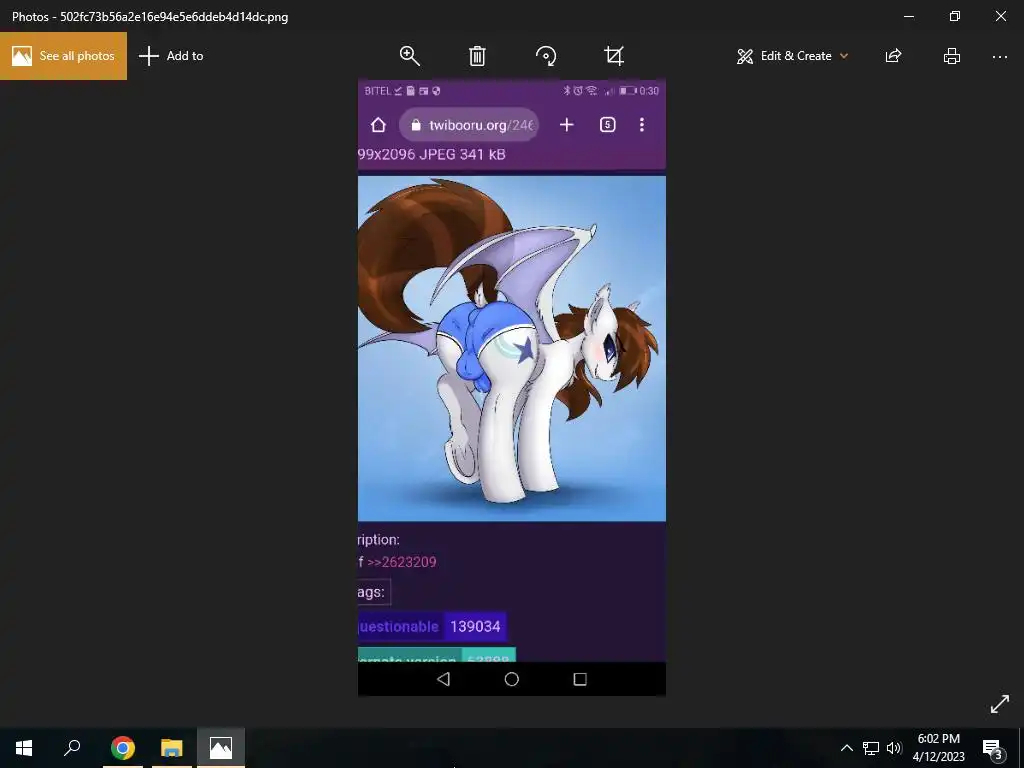The image size is (1024, 768).
Task: Launch Google Chrome from the taskbar
Action: pos(123,748)
